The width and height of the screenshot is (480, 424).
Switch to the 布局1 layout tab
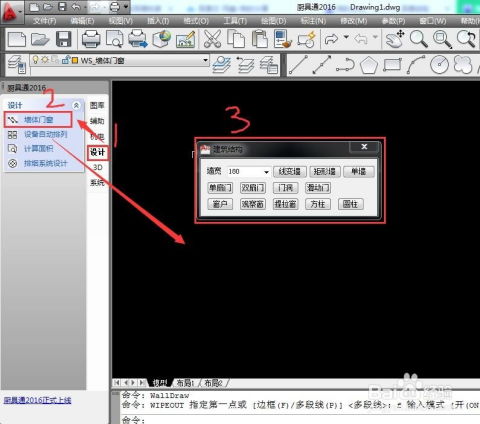(185, 383)
